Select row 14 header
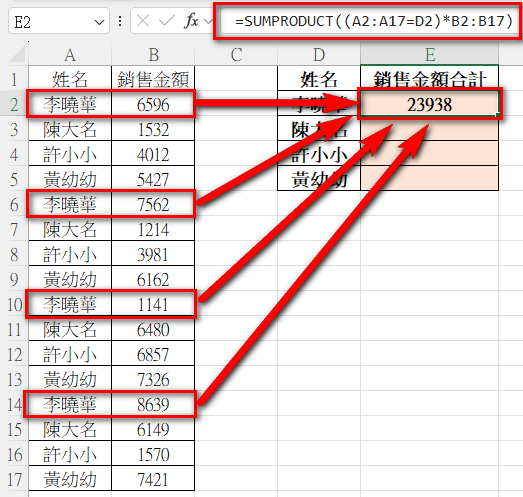Image resolution: width=523 pixels, height=497 pixels. click(14, 404)
